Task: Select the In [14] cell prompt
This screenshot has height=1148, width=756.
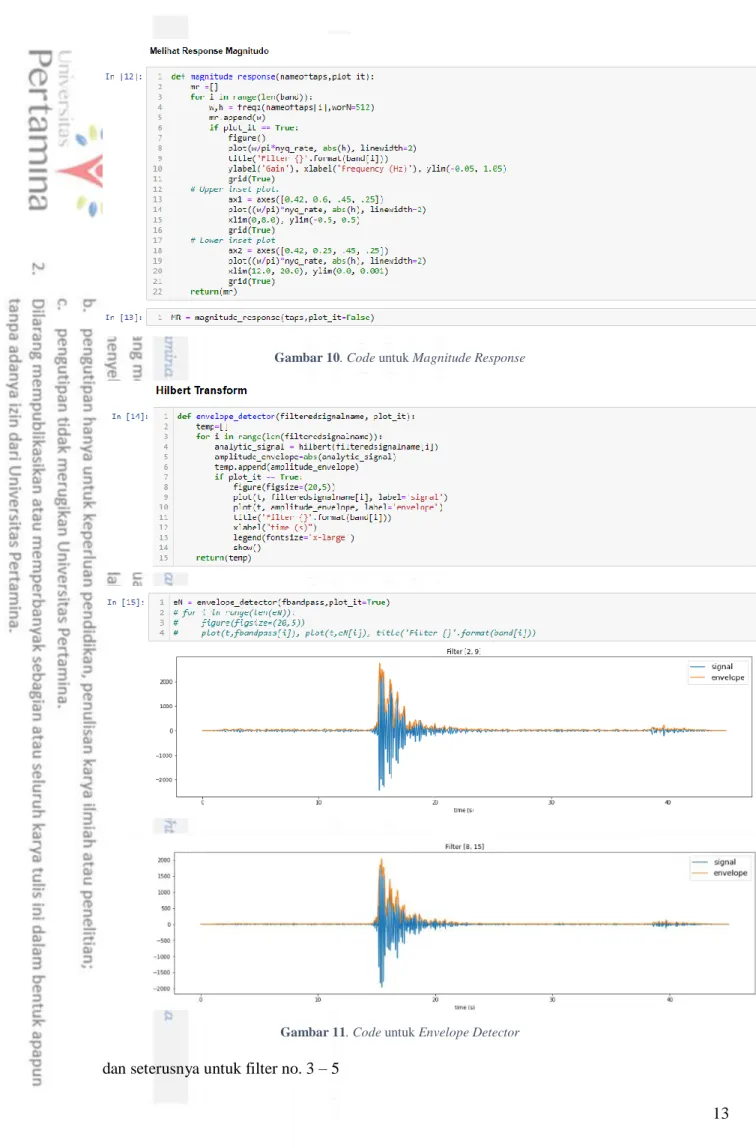Action: [x=130, y=417]
